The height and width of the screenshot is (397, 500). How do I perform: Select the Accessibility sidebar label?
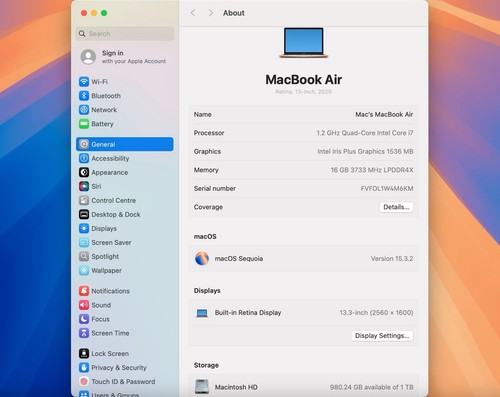pyautogui.click(x=110, y=158)
